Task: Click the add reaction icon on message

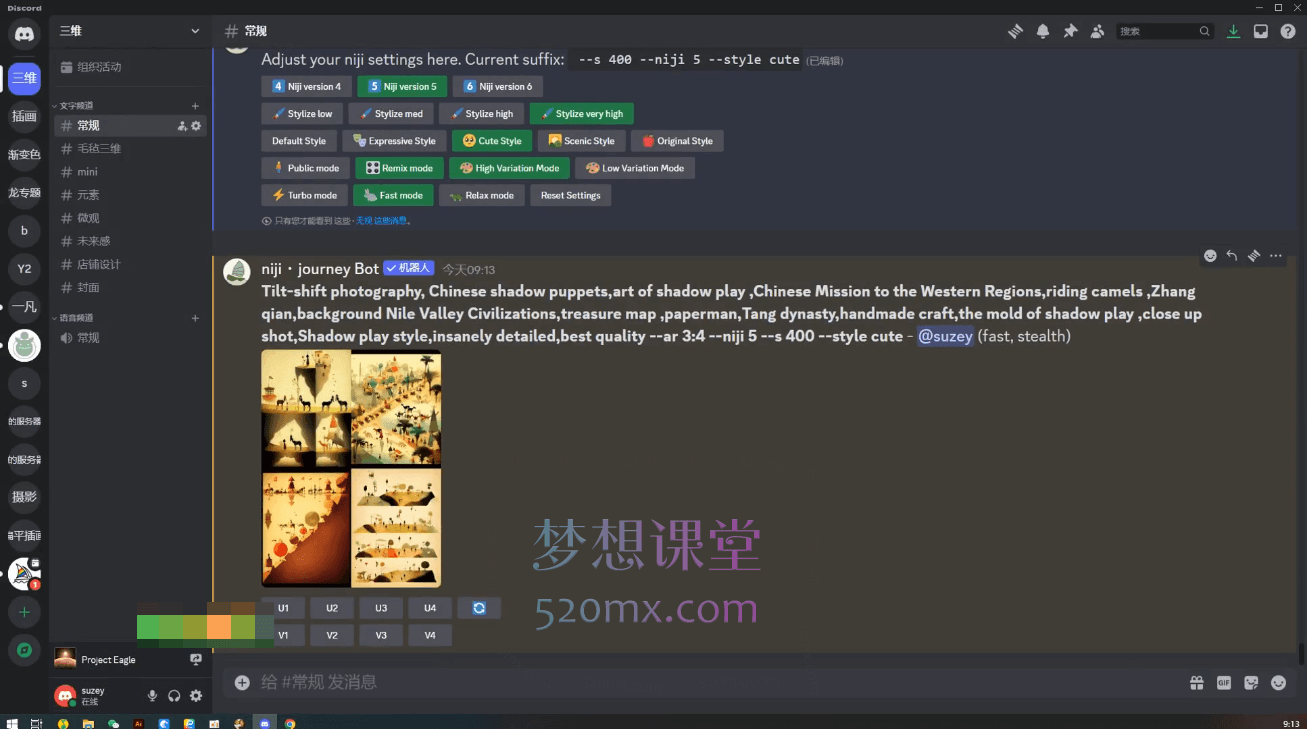Action: (1210, 256)
